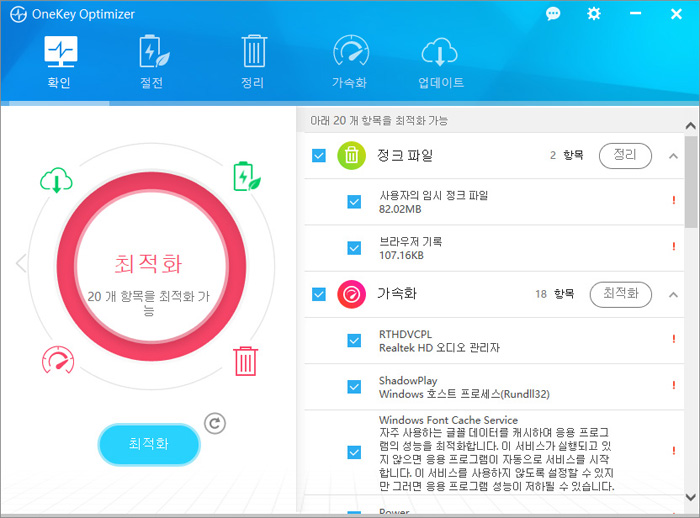Uncheck the RTHDVCPL item checkbox
This screenshot has height=518, width=700.
click(354, 340)
